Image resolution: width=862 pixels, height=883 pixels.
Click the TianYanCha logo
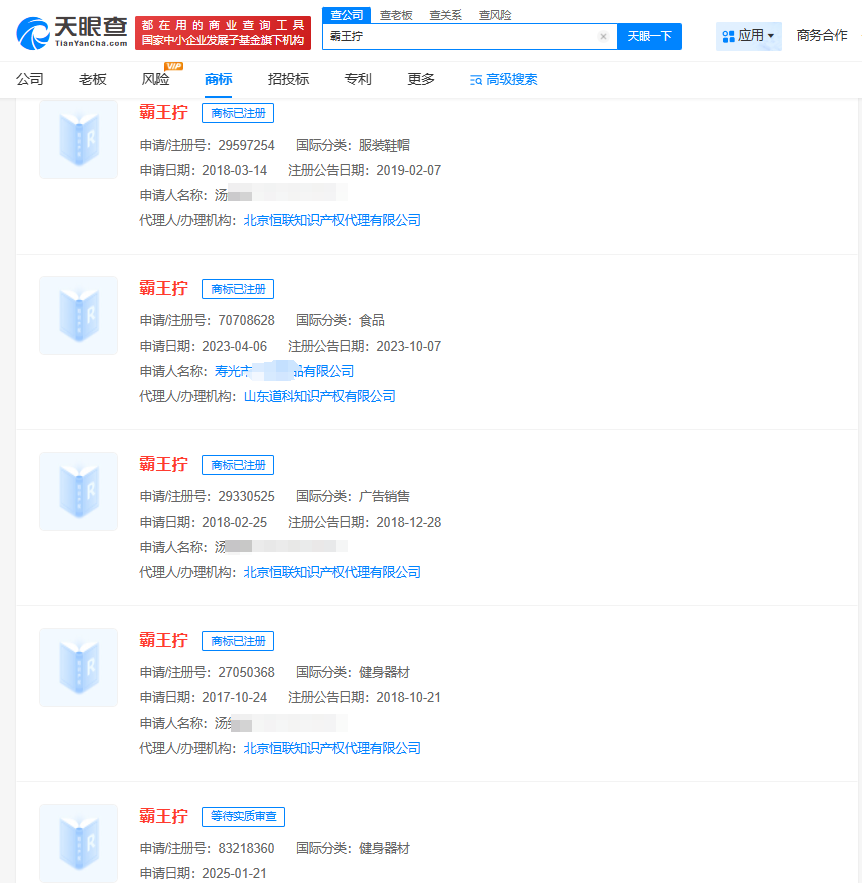72,33
